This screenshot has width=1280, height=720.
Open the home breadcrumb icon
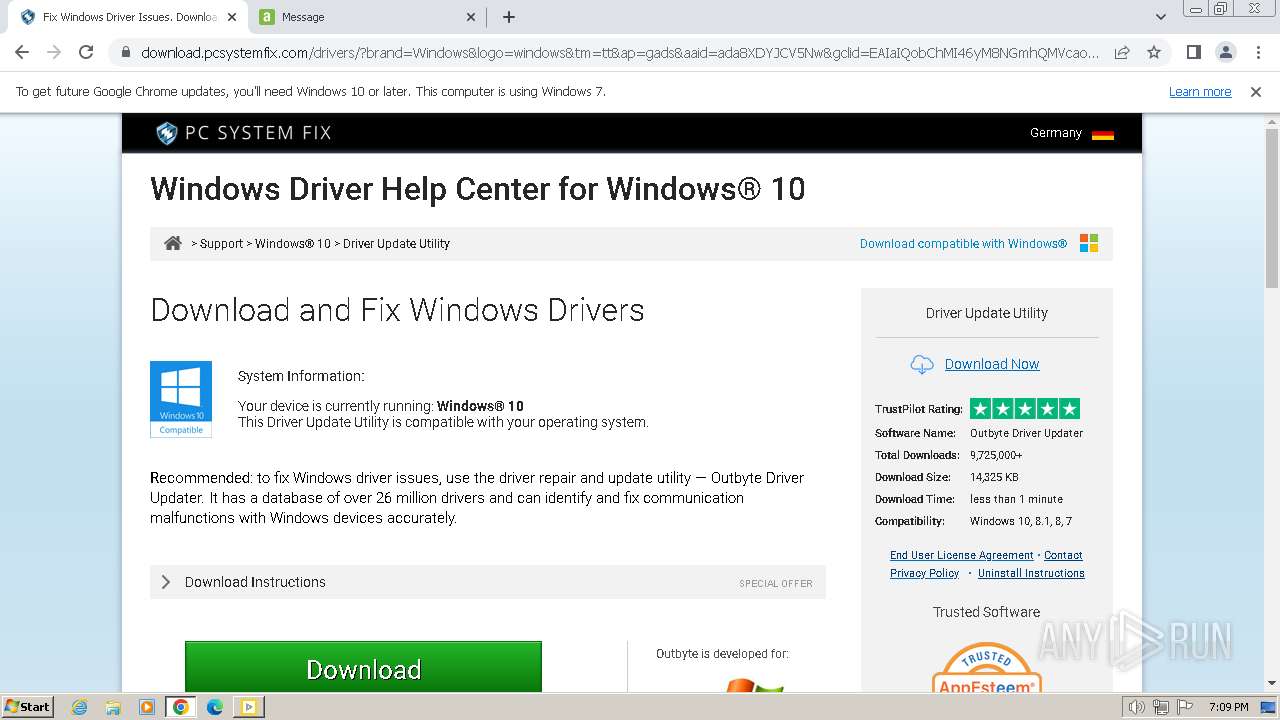(x=173, y=243)
